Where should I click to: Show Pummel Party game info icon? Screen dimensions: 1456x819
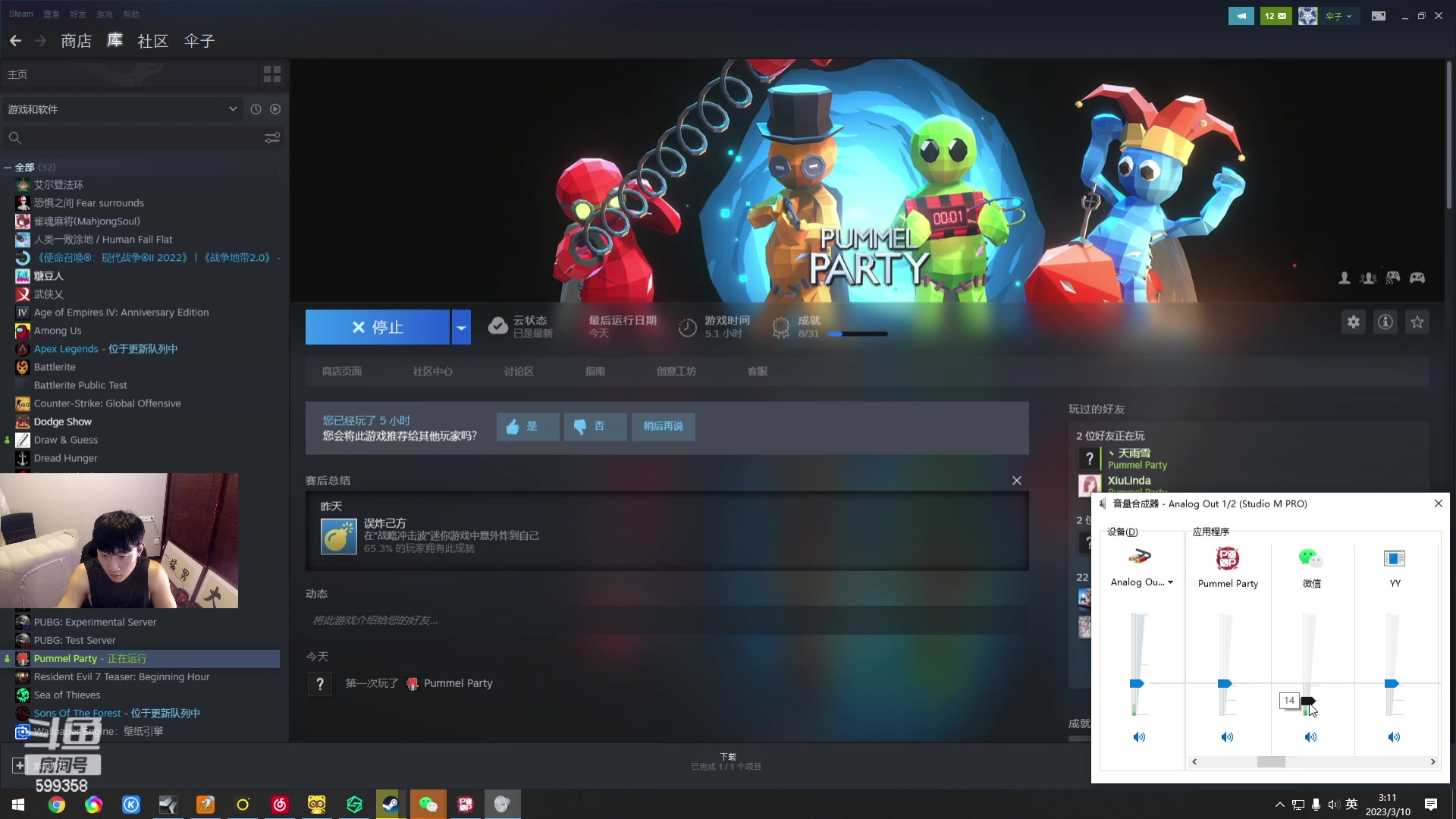(x=1385, y=322)
